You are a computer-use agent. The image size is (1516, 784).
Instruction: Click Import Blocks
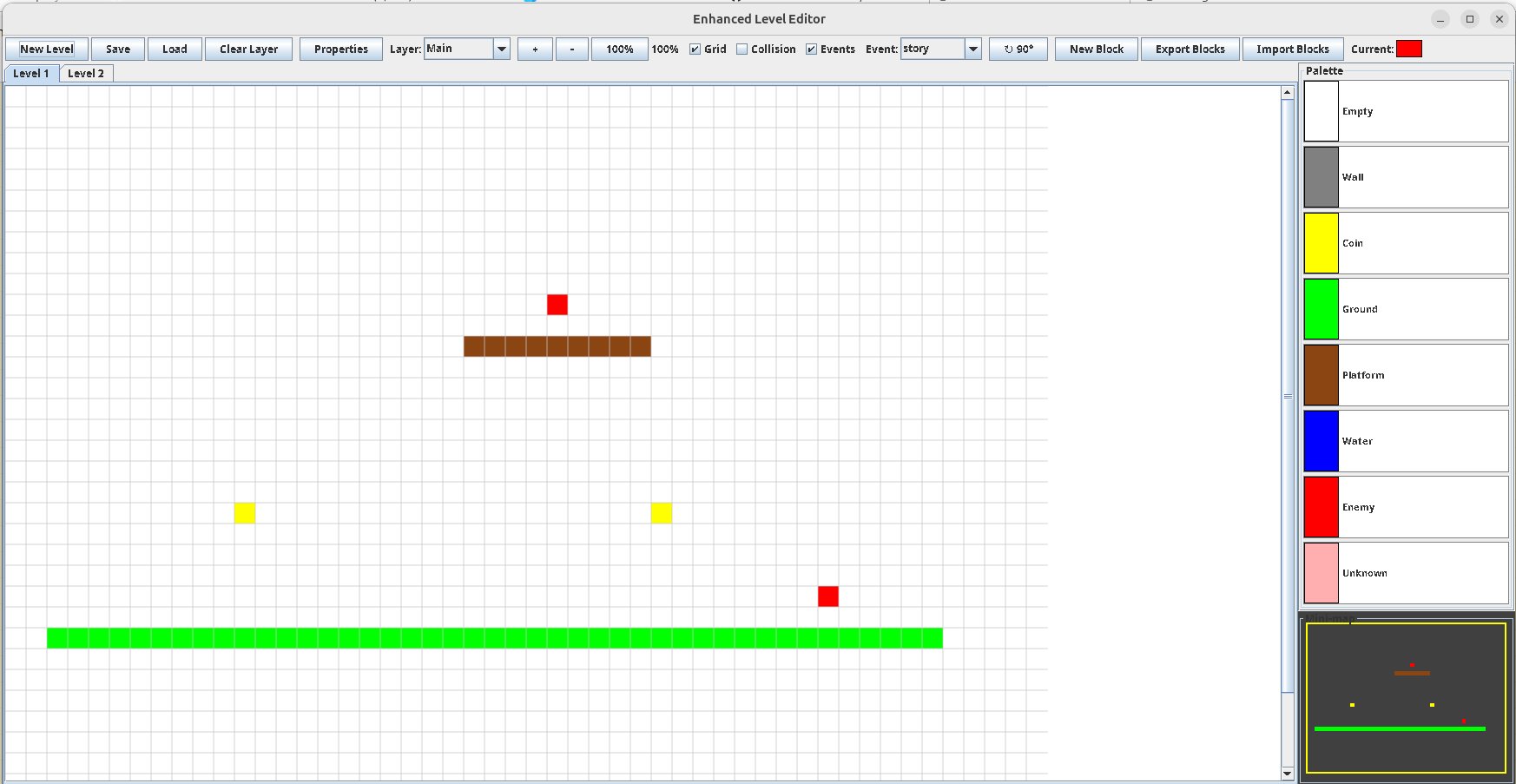click(x=1293, y=49)
